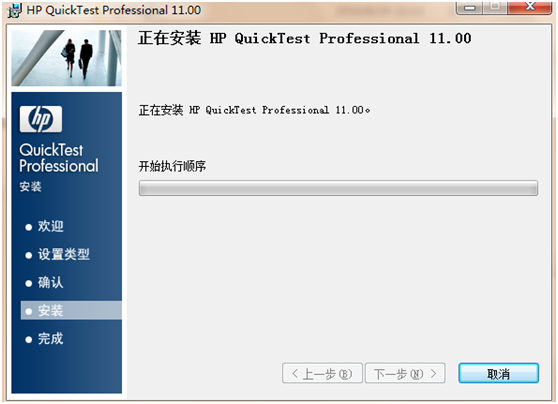Click the 开始执行顺序 status text
558x404 pixels.
[172, 166]
